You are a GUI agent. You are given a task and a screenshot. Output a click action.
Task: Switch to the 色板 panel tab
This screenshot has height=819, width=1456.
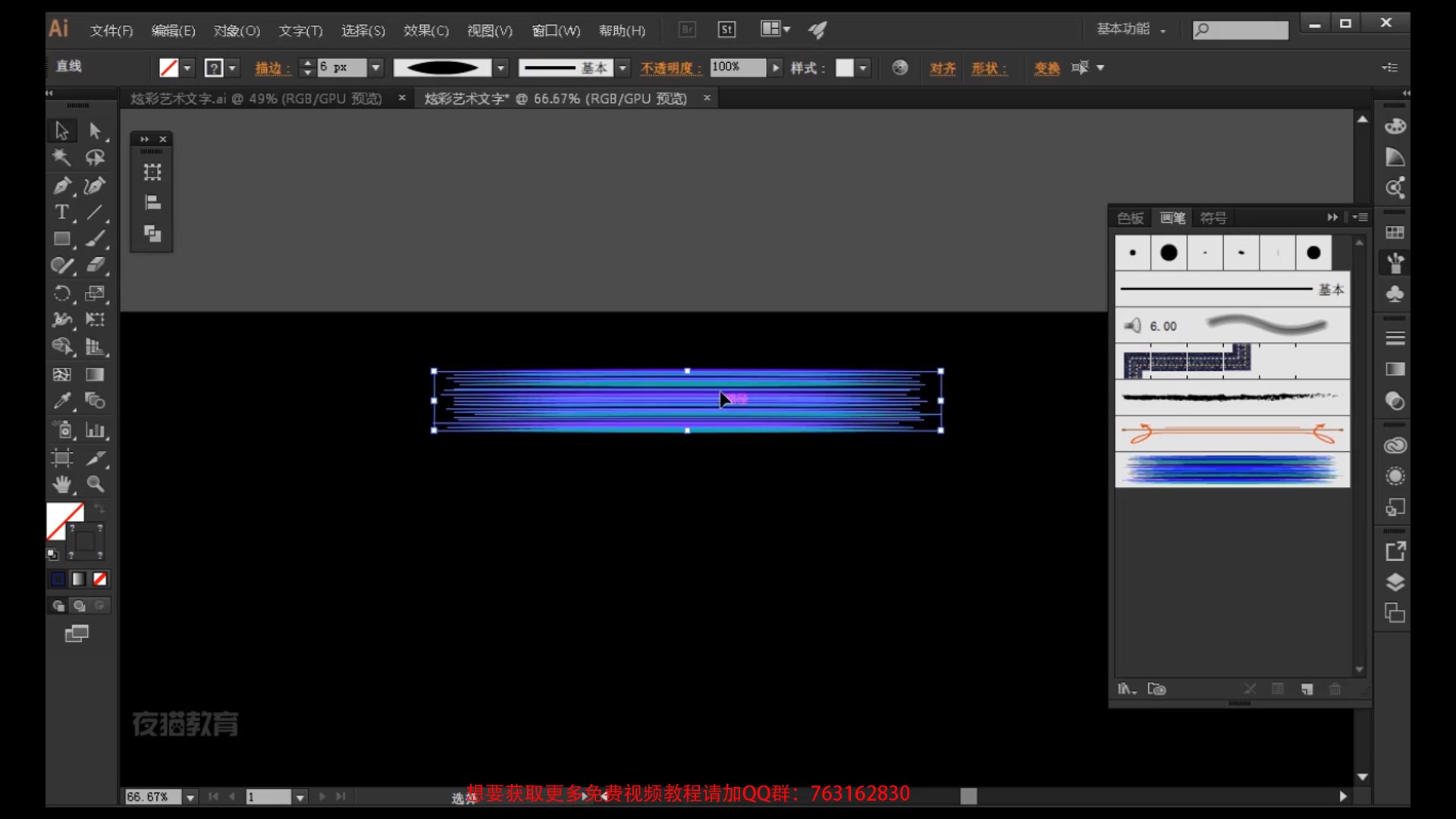click(x=1130, y=218)
